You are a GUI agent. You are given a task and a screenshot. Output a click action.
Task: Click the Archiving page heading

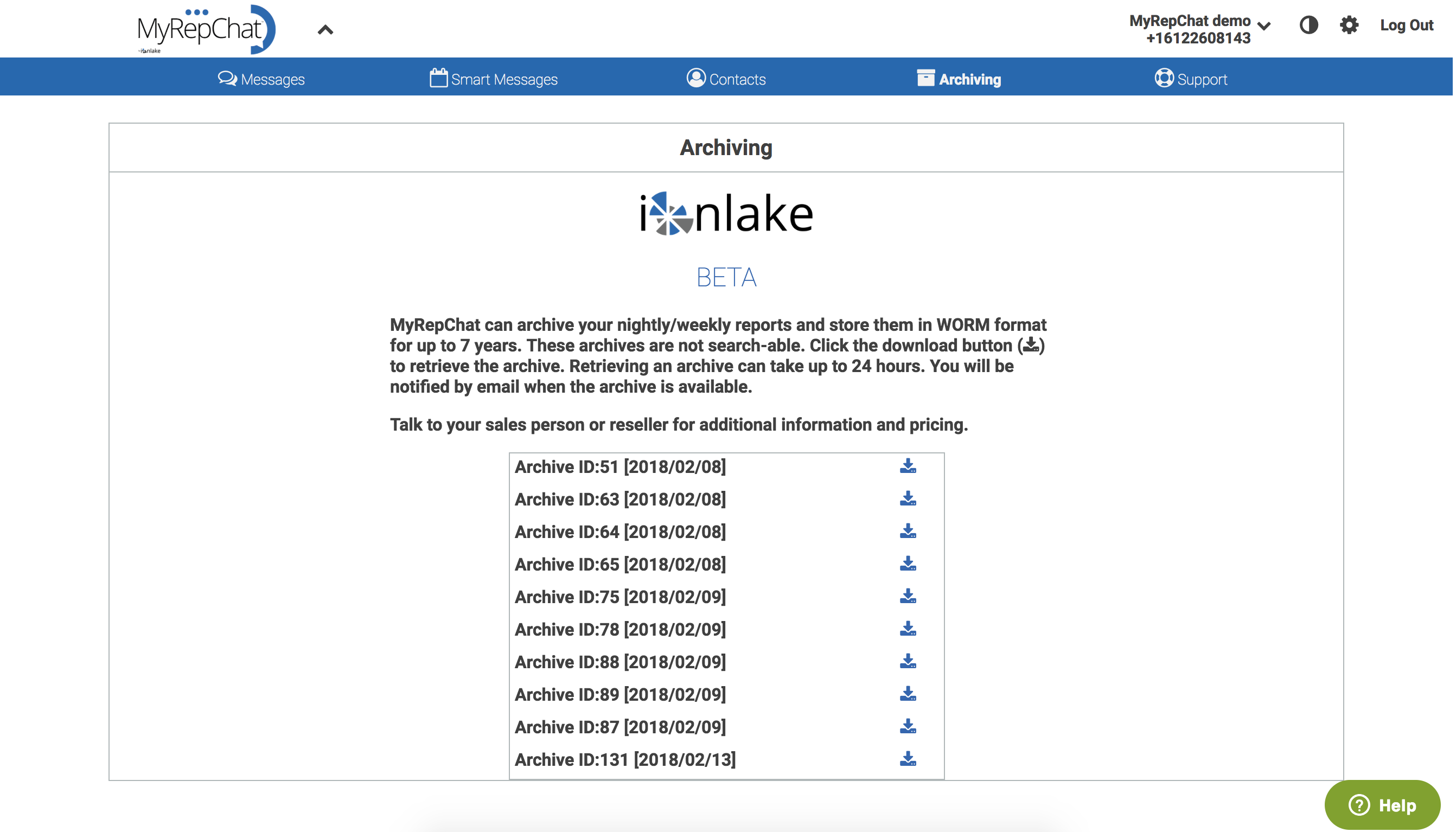pyautogui.click(x=727, y=148)
